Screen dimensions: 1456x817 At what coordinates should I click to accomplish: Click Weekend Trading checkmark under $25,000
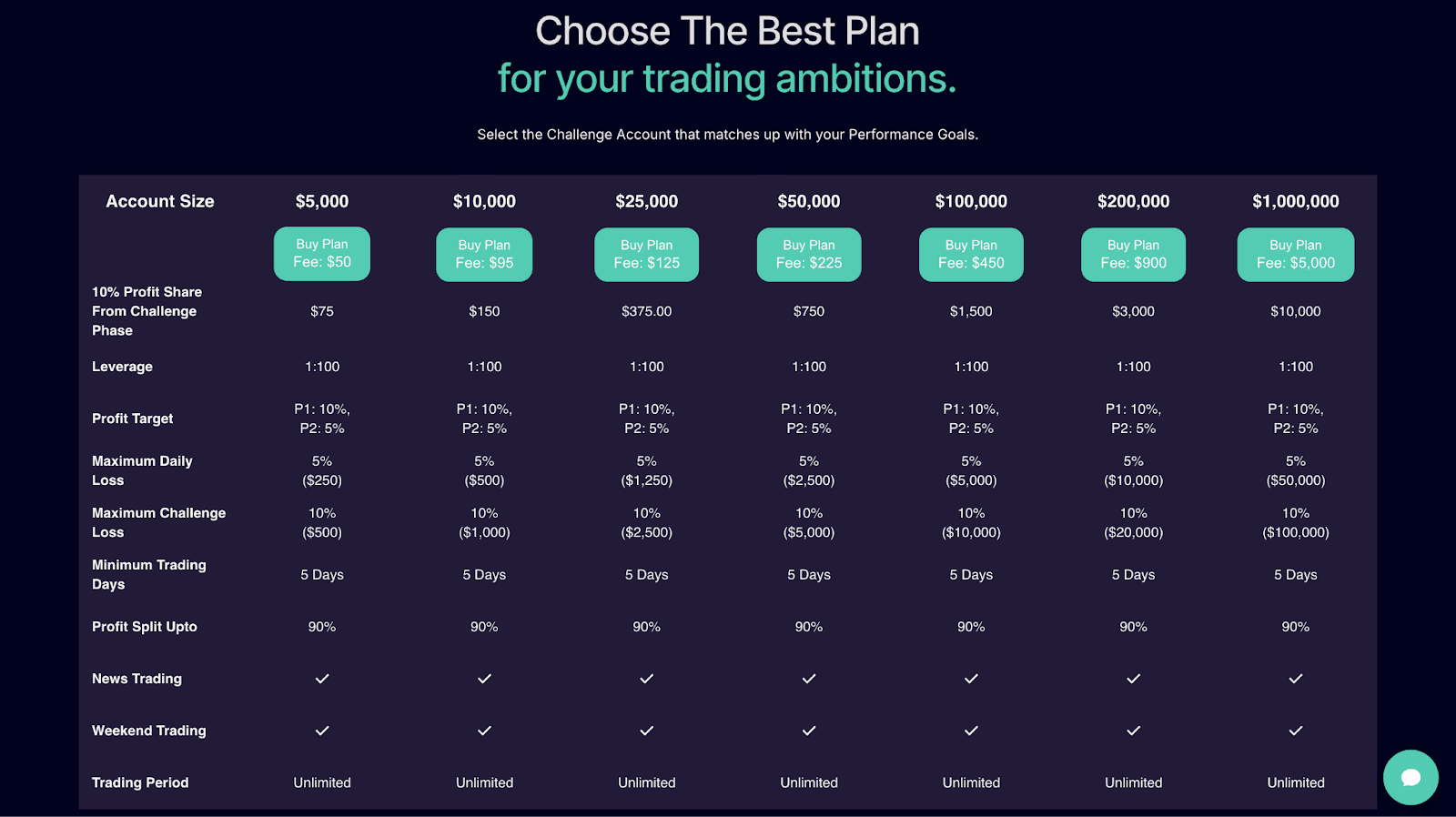click(x=647, y=731)
